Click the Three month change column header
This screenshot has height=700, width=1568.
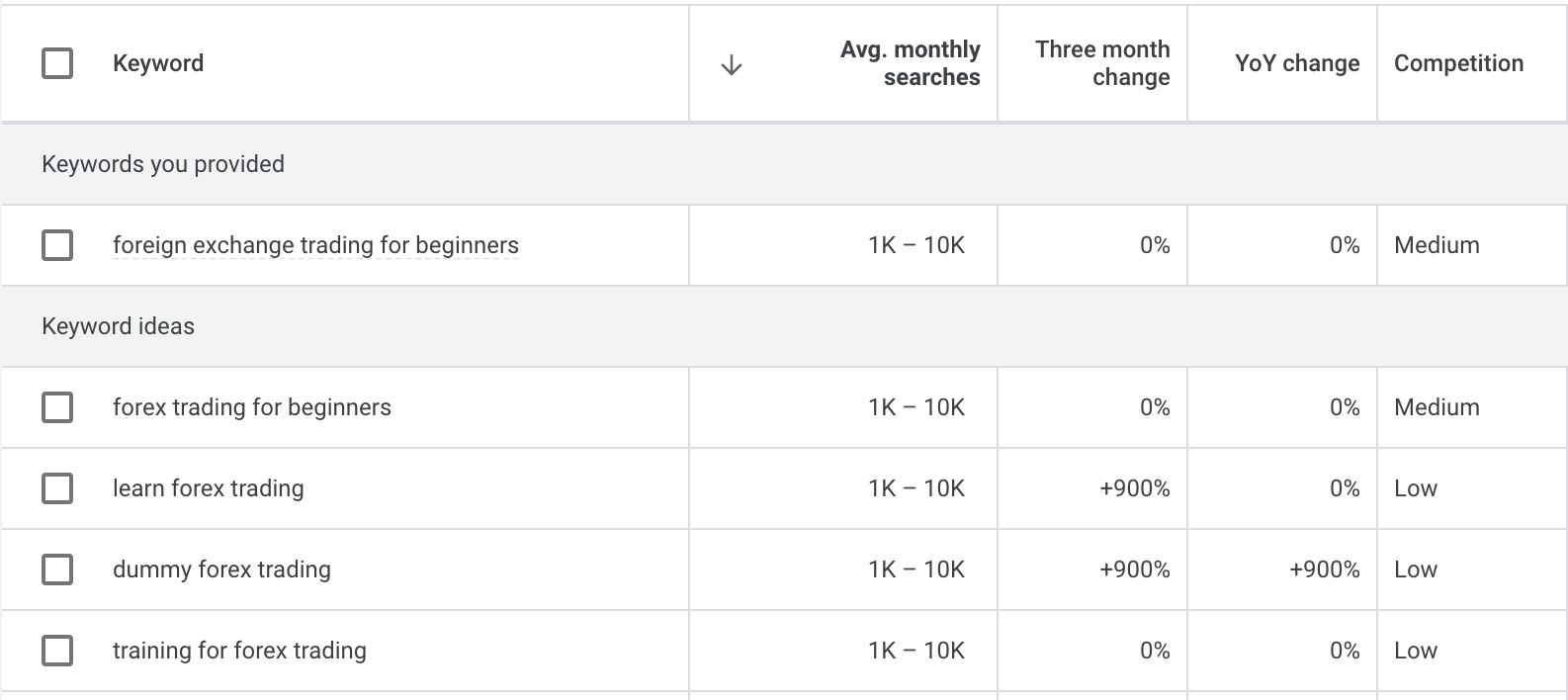pyautogui.click(x=1102, y=63)
